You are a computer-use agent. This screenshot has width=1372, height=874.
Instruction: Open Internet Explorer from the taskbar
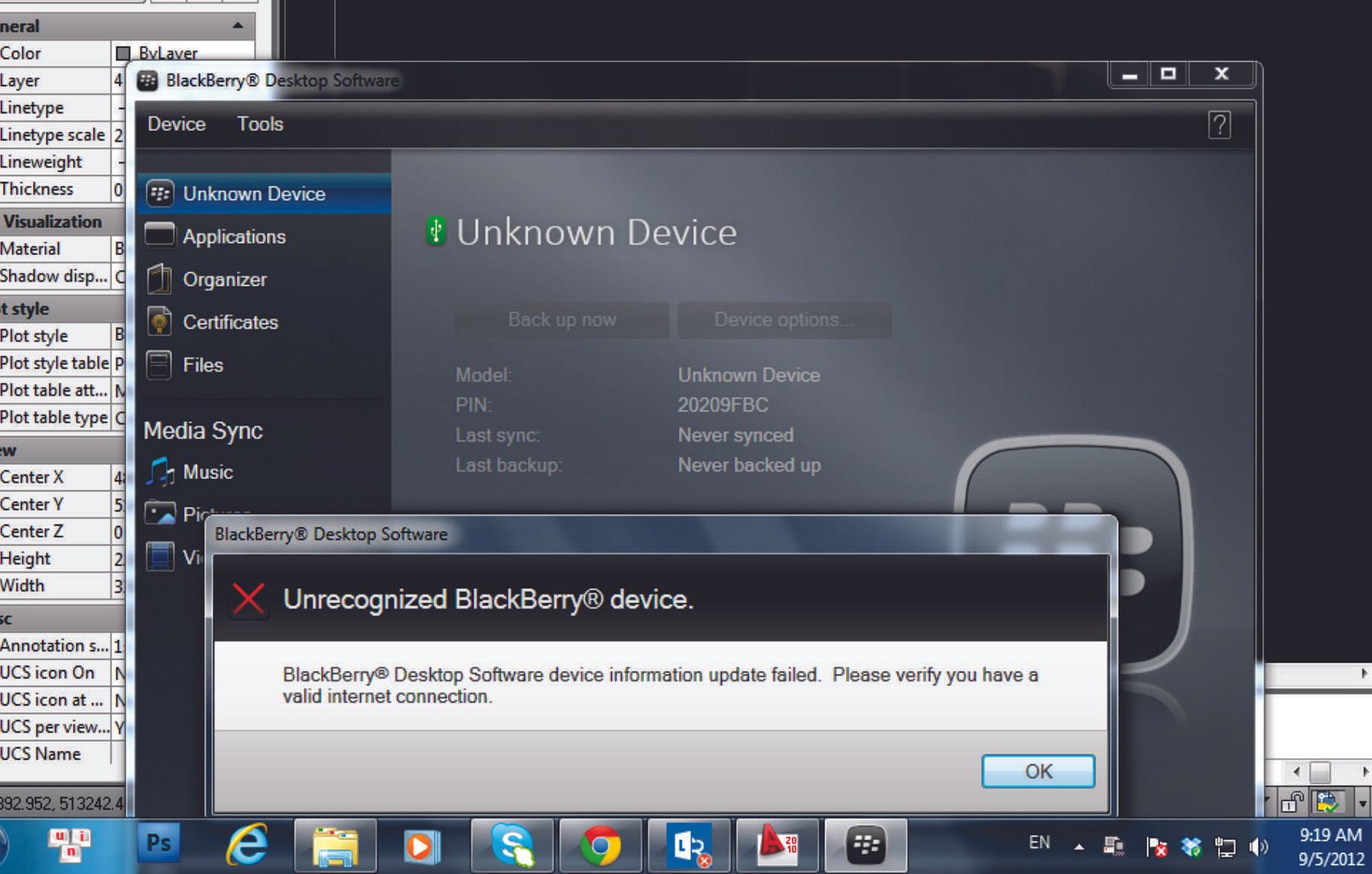coord(247,846)
